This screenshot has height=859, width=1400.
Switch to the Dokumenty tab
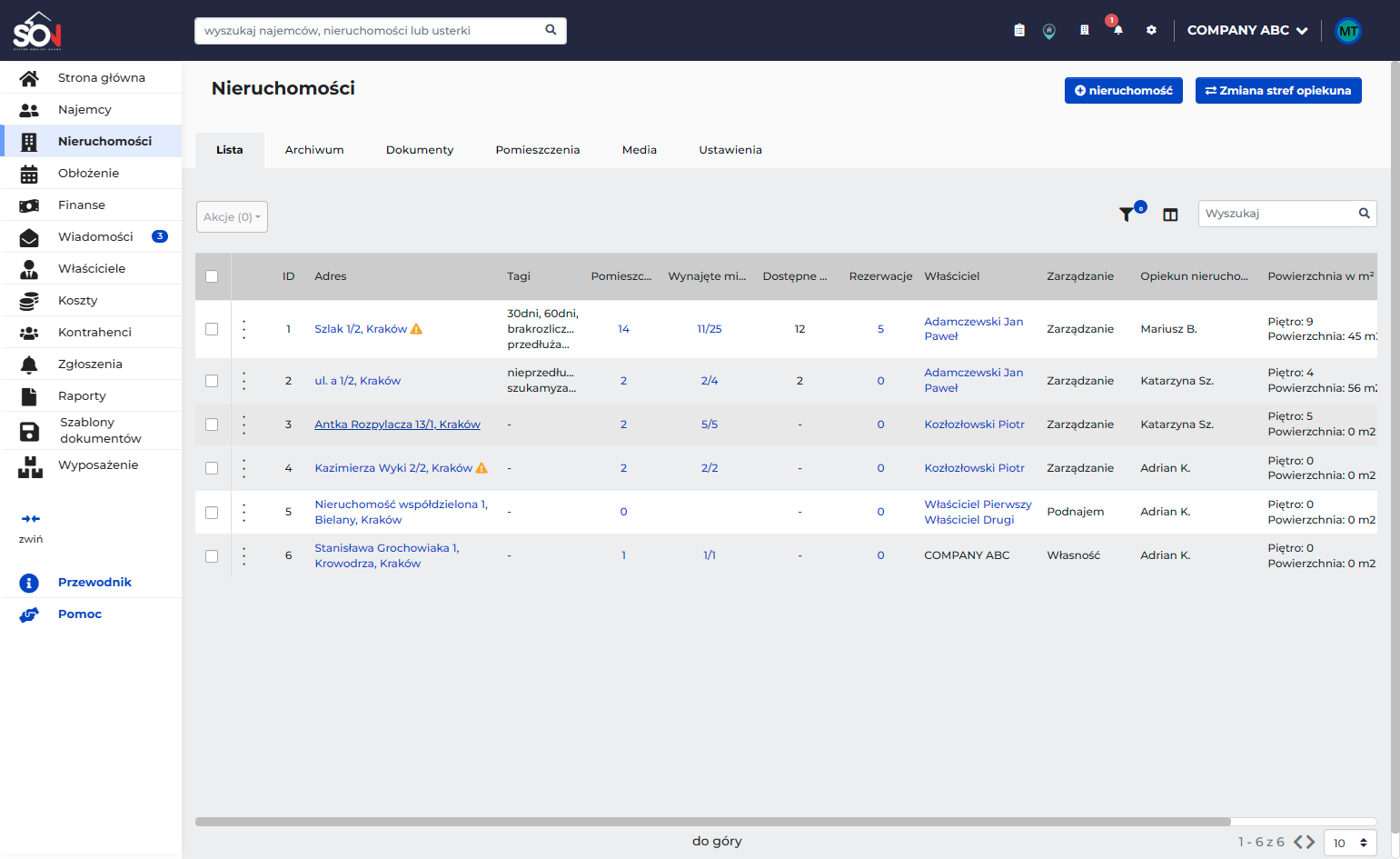[420, 150]
